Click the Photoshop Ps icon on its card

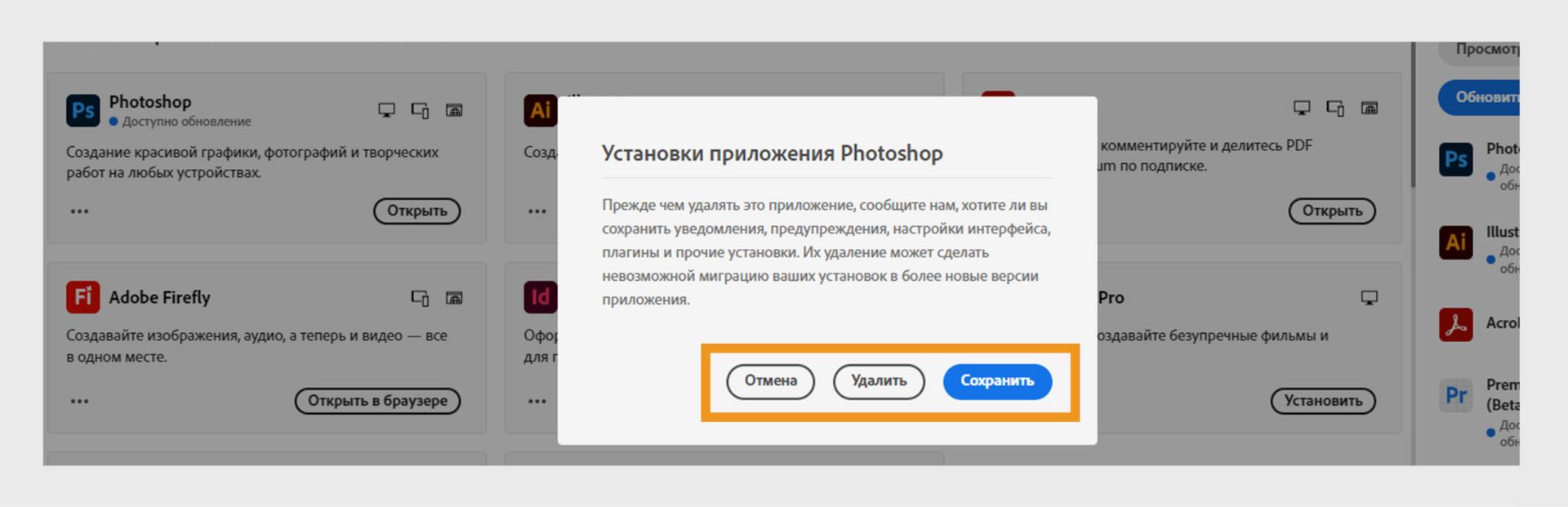[x=83, y=110]
